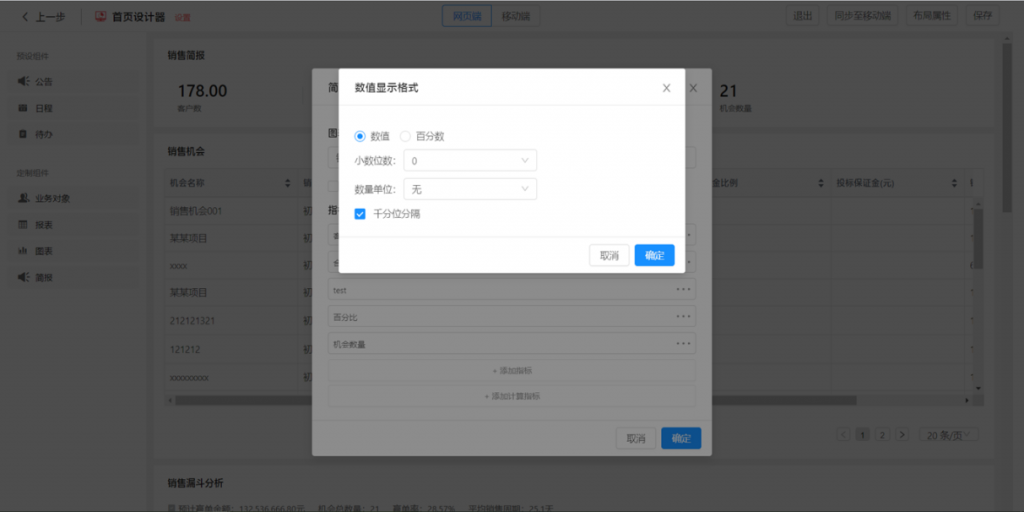Click the three-dots menu on the test row

coord(683,290)
